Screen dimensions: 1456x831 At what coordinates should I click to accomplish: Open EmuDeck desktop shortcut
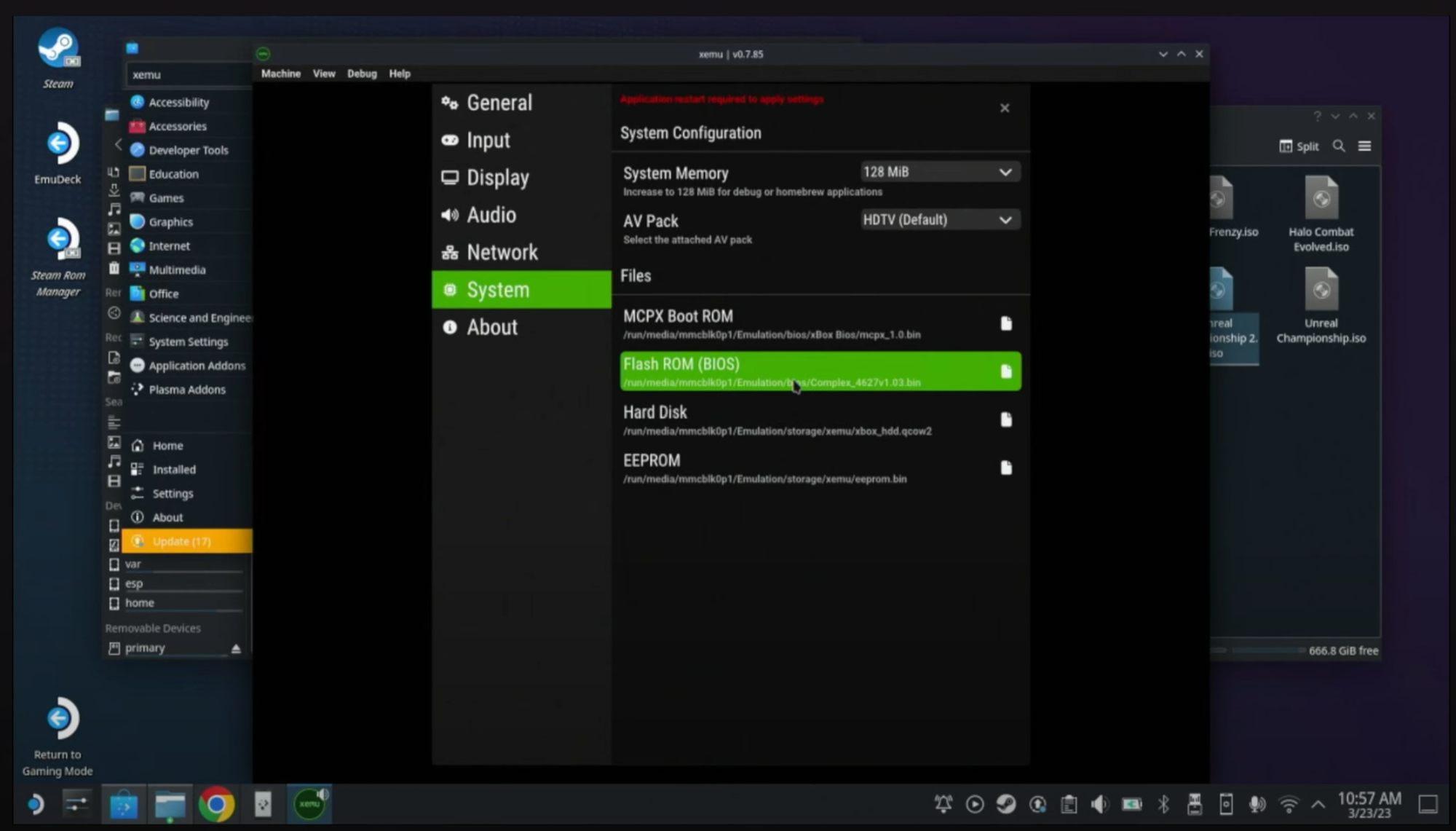coord(58,153)
